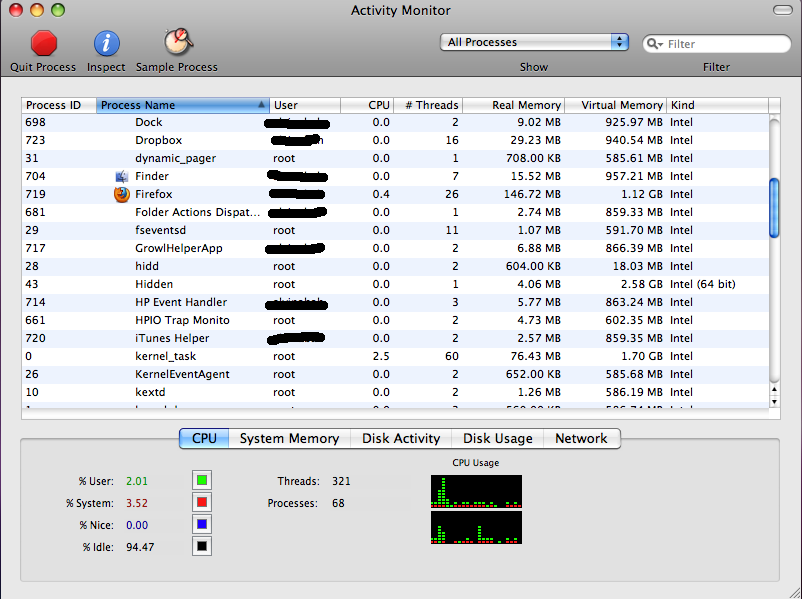Click the black % Idle color swatch

click(x=202, y=546)
